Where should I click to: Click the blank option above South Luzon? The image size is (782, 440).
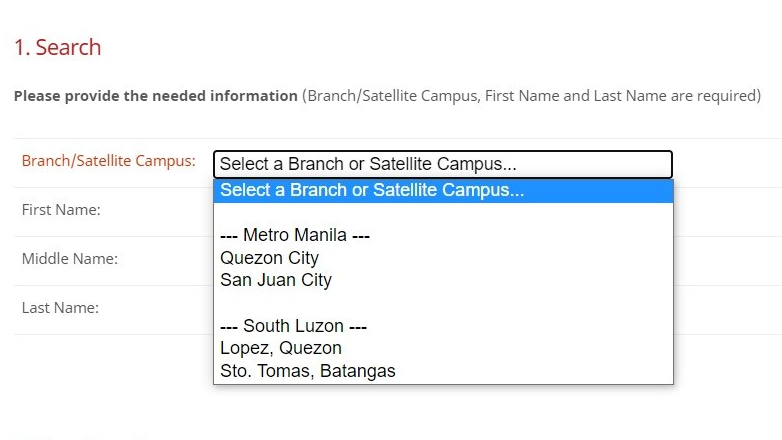click(x=442, y=304)
